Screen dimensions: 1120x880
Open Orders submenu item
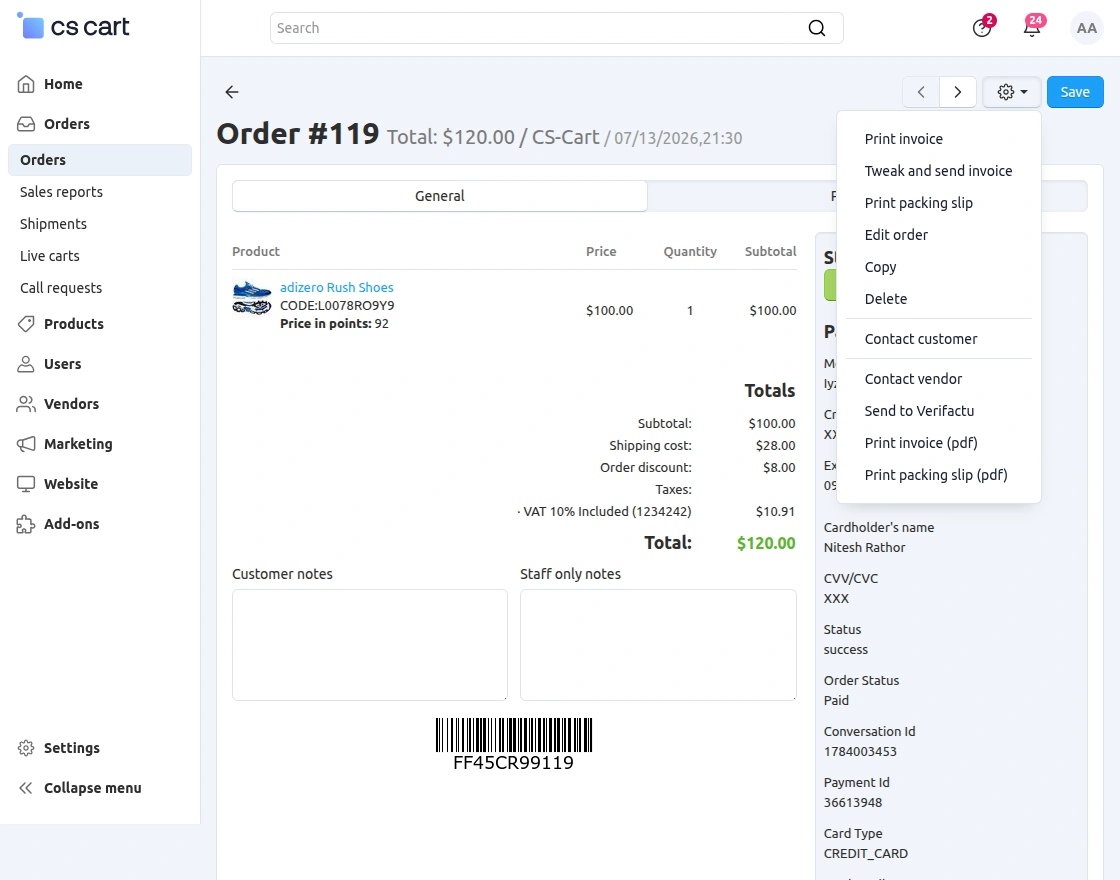pos(100,160)
